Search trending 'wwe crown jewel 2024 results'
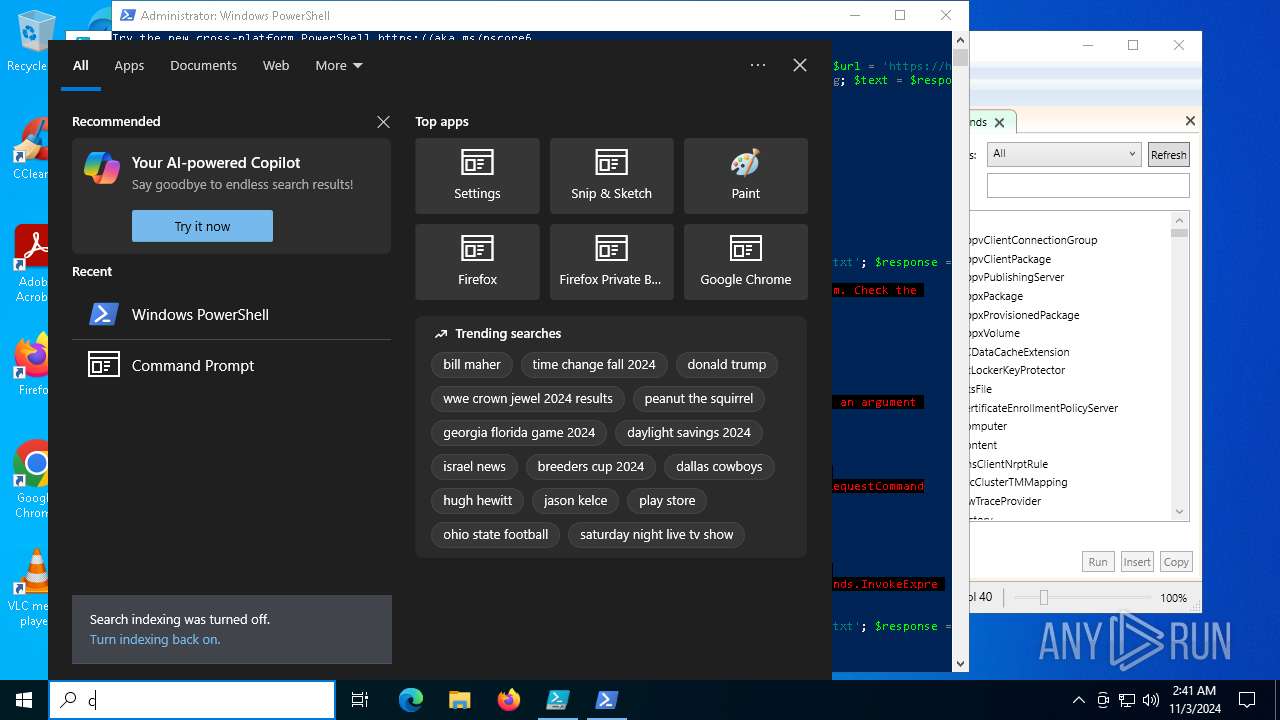 (x=528, y=399)
